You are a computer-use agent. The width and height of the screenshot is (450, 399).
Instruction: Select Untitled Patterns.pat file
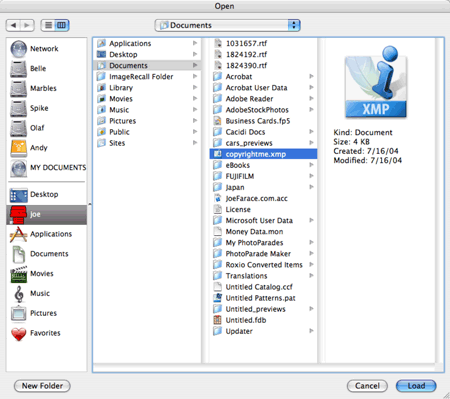tap(263, 298)
